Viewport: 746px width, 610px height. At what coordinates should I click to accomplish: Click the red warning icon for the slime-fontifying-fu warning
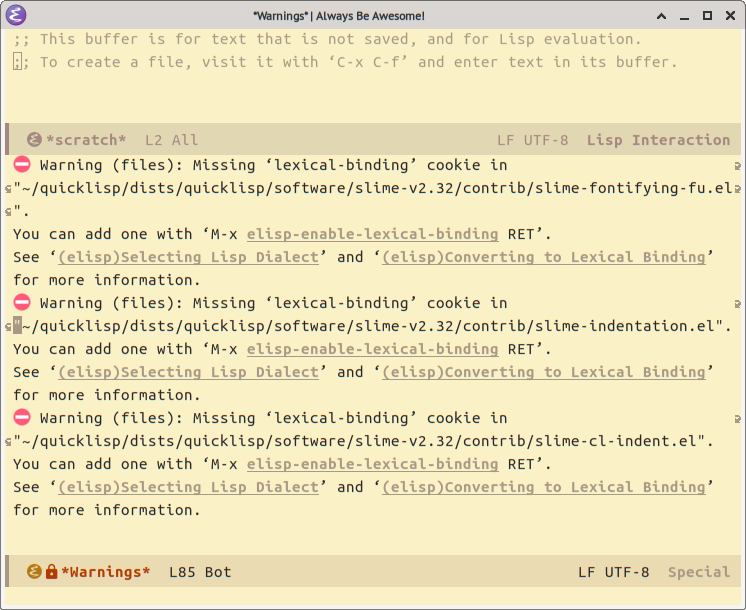point(22,164)
